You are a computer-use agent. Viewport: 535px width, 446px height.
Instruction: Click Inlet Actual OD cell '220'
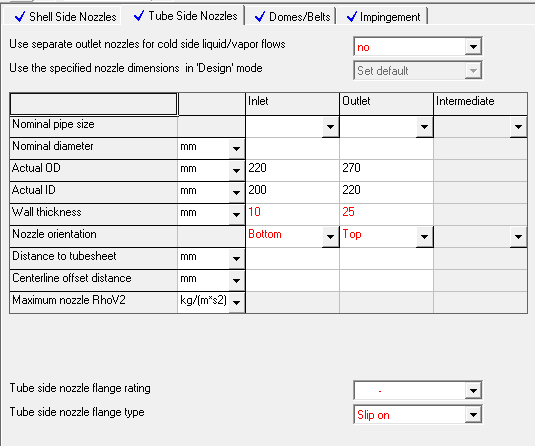tap(292, 170)
